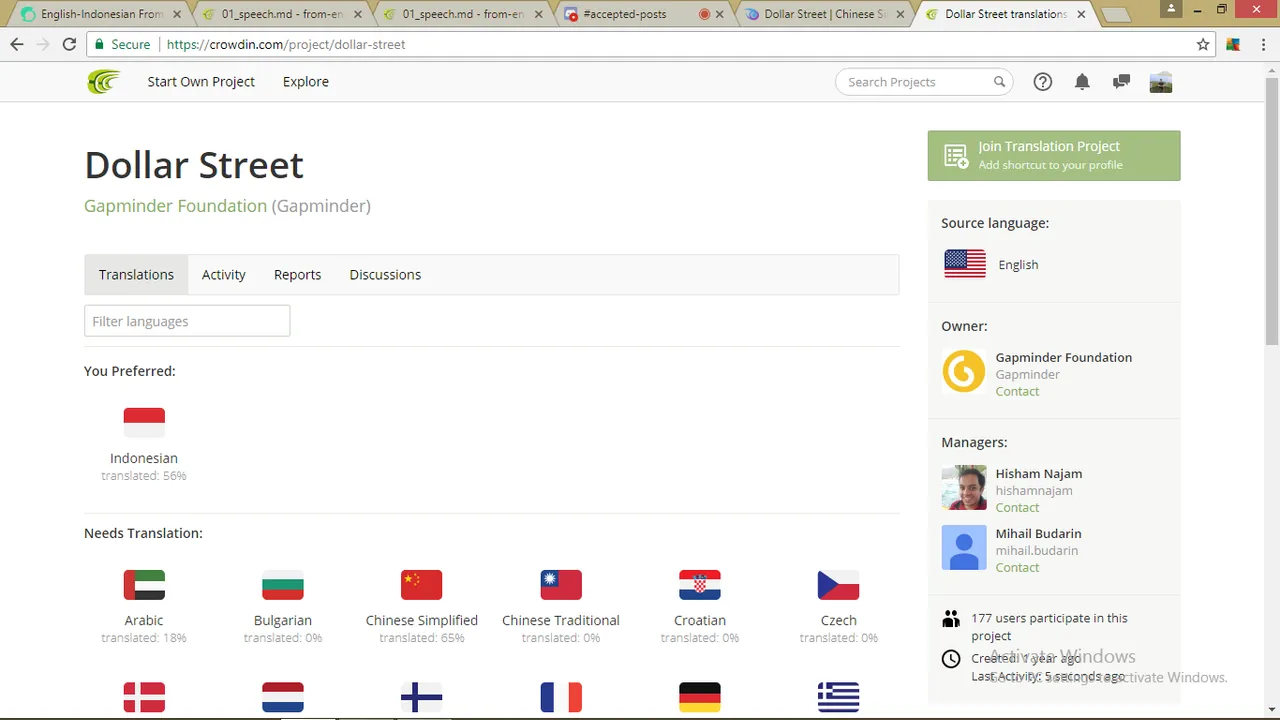Switch to the Translations tab
1280x720 pixels.
tap(136, 275)
